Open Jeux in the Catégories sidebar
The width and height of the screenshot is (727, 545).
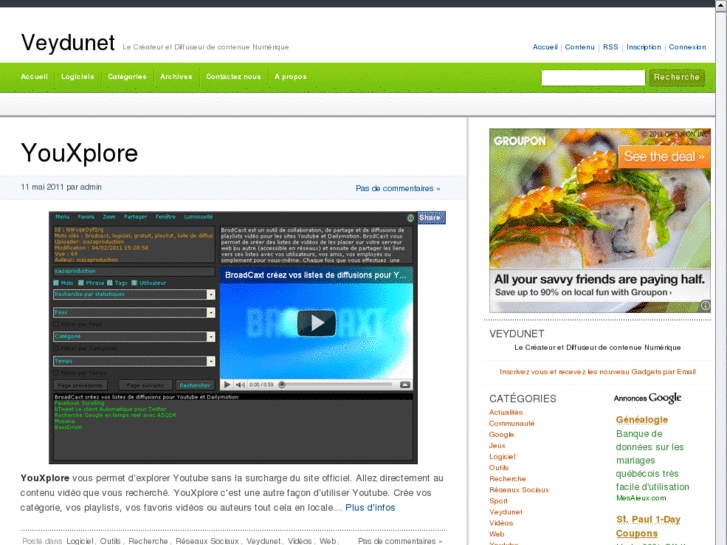pyautogui.click(x=497, y=445)
